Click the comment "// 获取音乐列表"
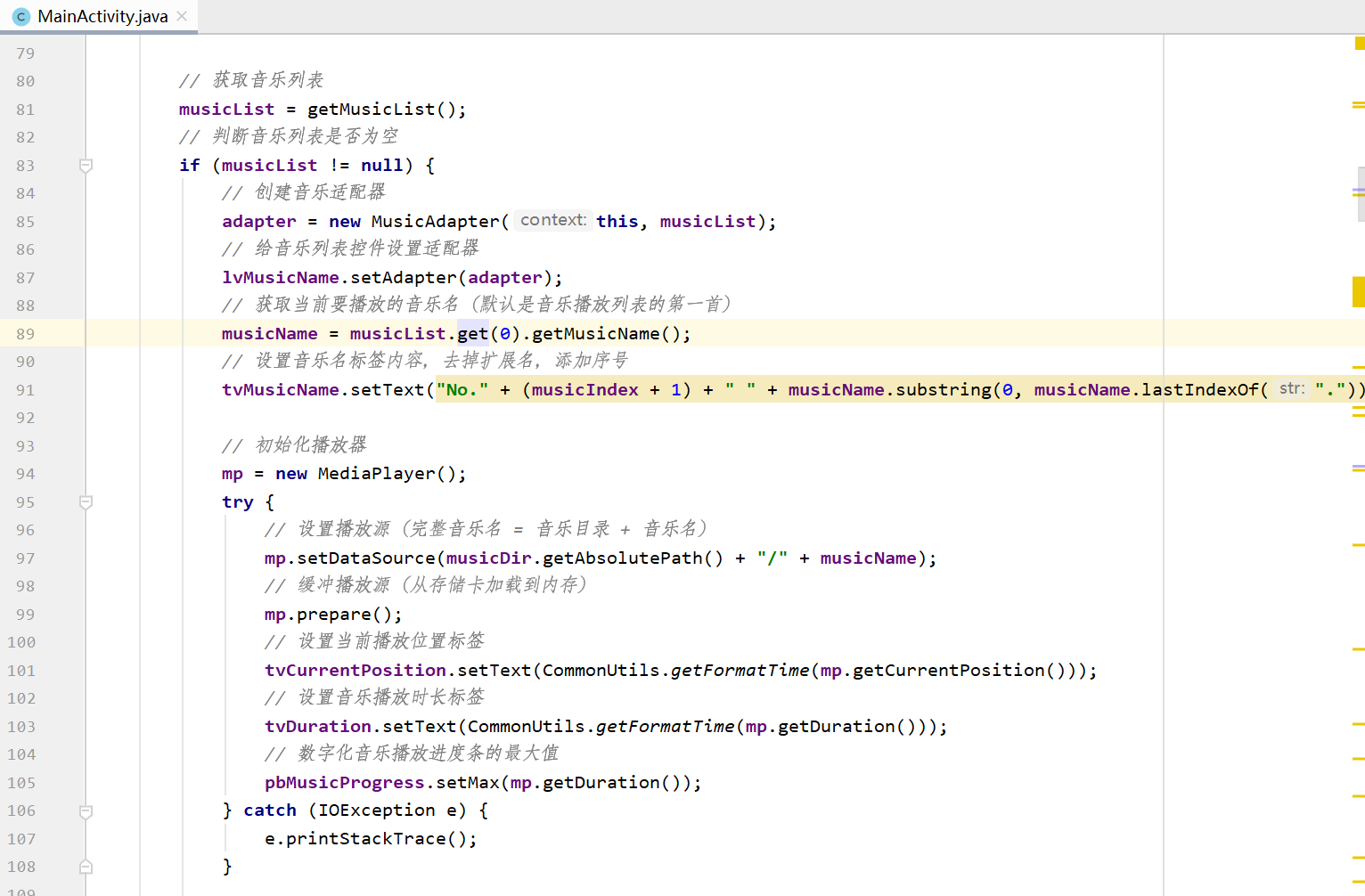The height and width of the screenshot is (896, 1365). 251,80
